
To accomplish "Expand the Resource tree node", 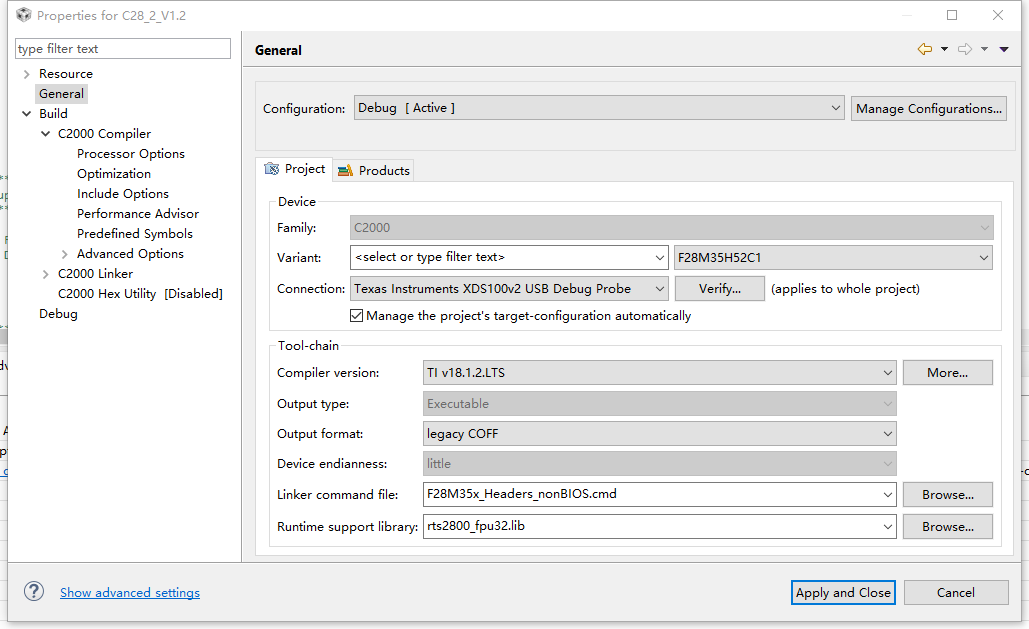I will (26, 74).
